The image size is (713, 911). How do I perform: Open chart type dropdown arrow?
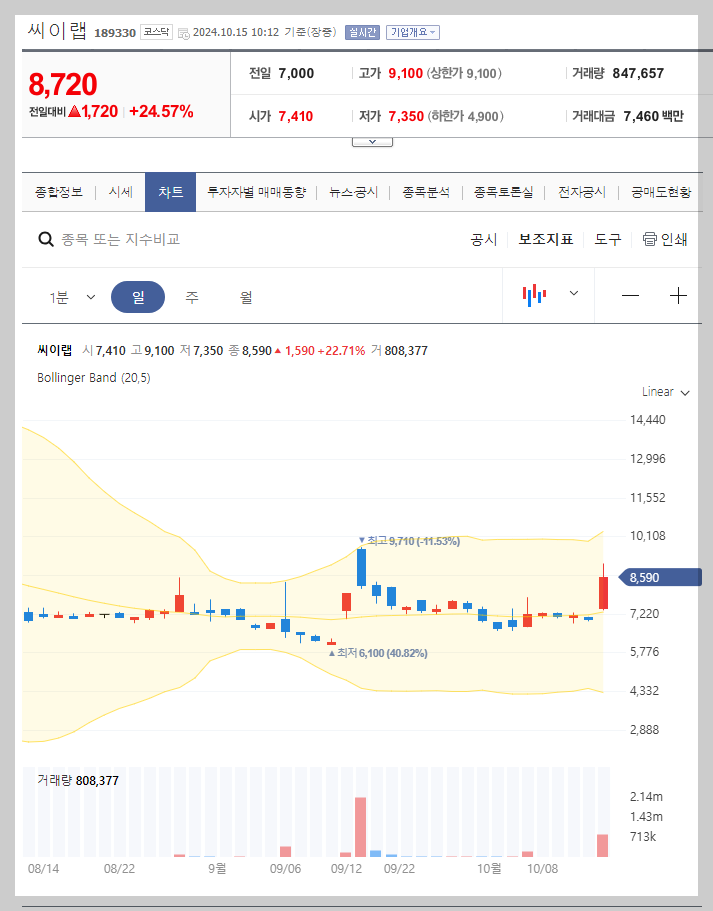pos(574,293)
